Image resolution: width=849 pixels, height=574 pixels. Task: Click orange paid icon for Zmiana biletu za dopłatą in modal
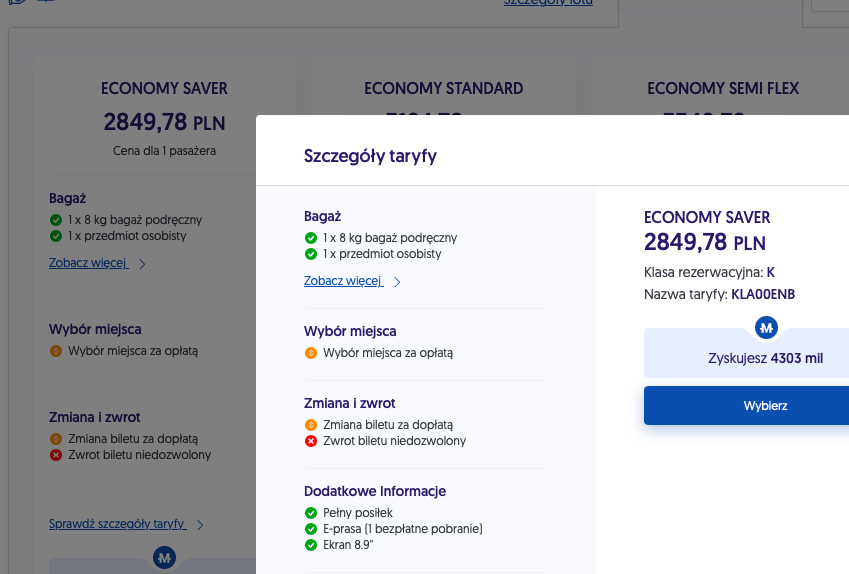click(311, 425)
